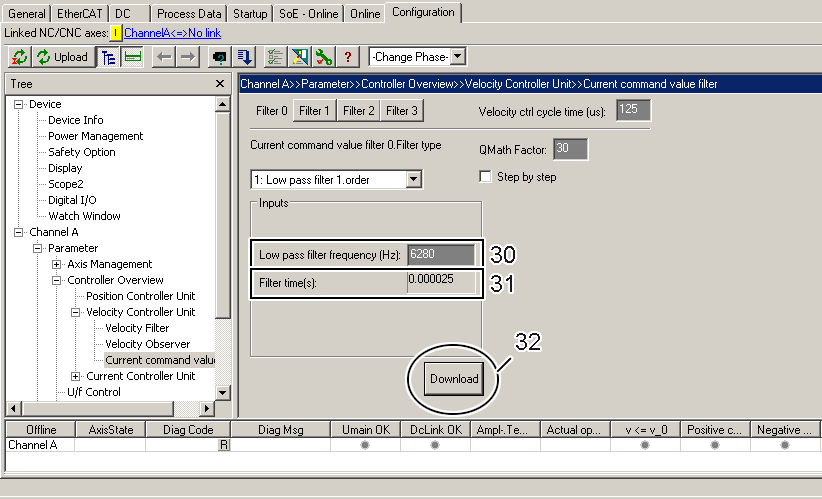This screenshot has height=499, width=822.
Task: Collapse the Device tree node
Action: click(18, 104)
